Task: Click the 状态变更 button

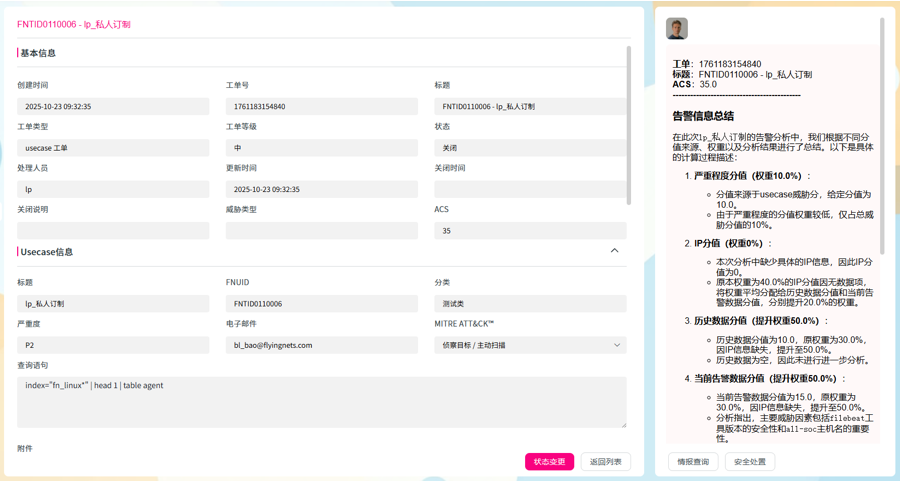Action: click(x=549, y=462)
